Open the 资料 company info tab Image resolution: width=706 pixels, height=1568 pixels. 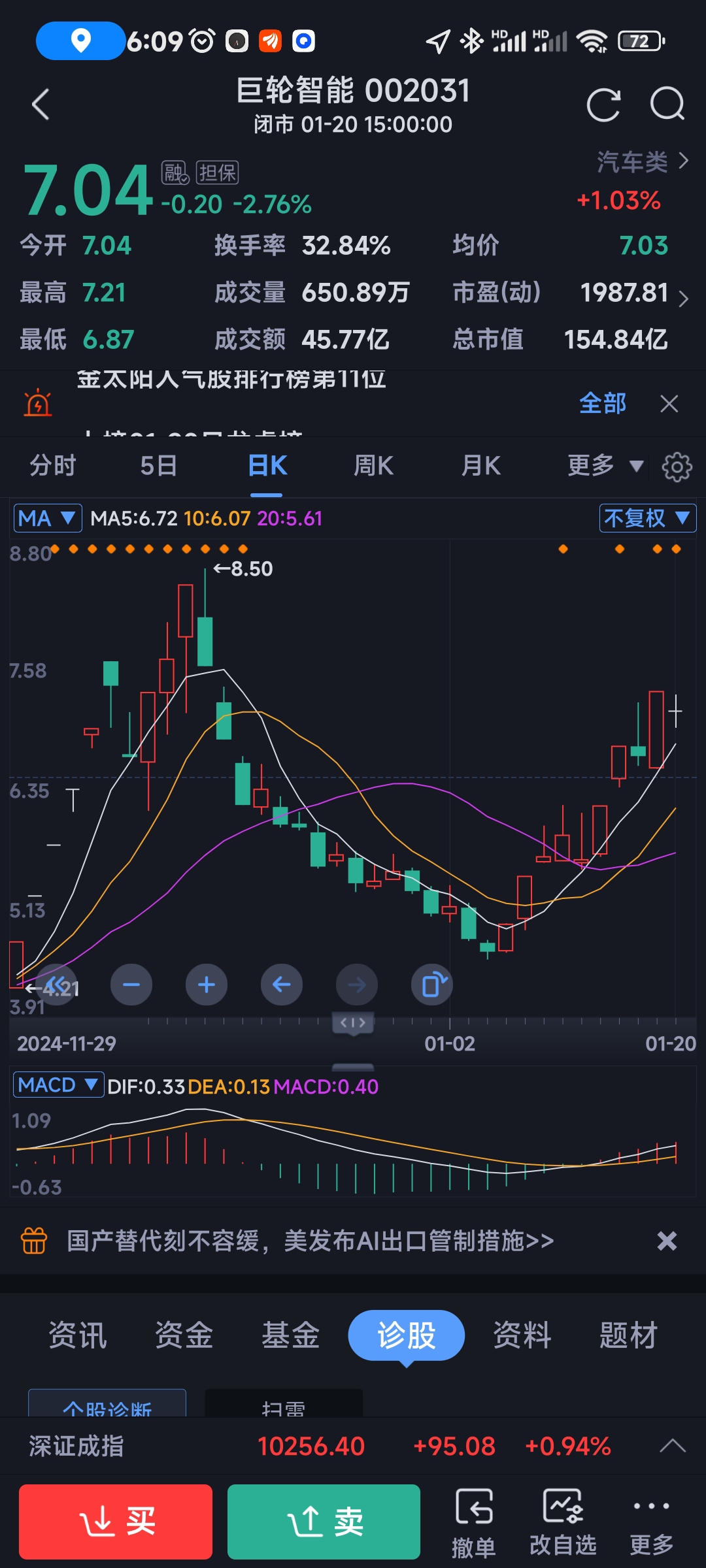pyautogui.click(x=522, y=1335)
